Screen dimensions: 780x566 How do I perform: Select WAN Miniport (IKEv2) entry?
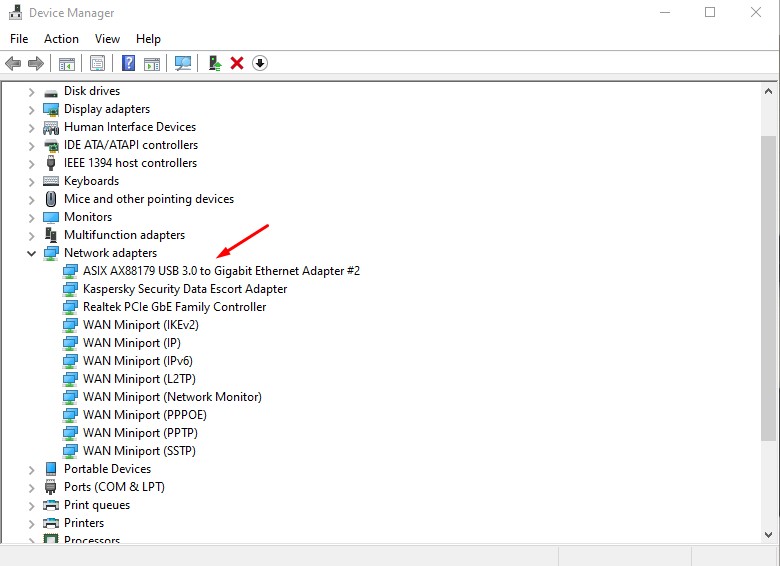tap(141, 325)
